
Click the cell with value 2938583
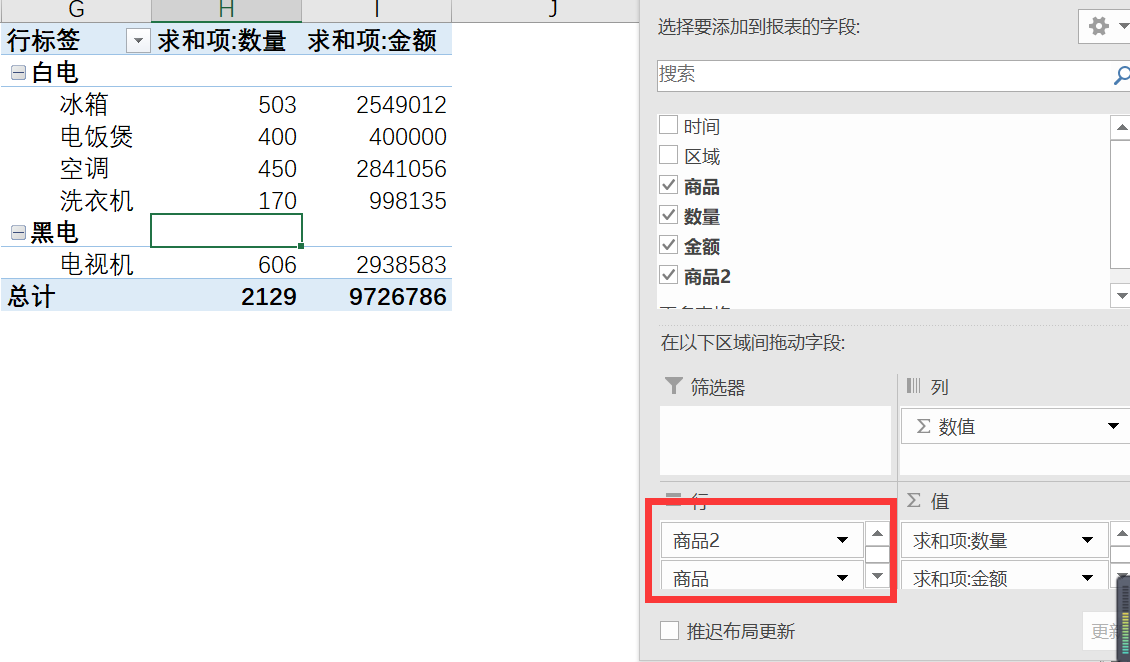point(377,264)
